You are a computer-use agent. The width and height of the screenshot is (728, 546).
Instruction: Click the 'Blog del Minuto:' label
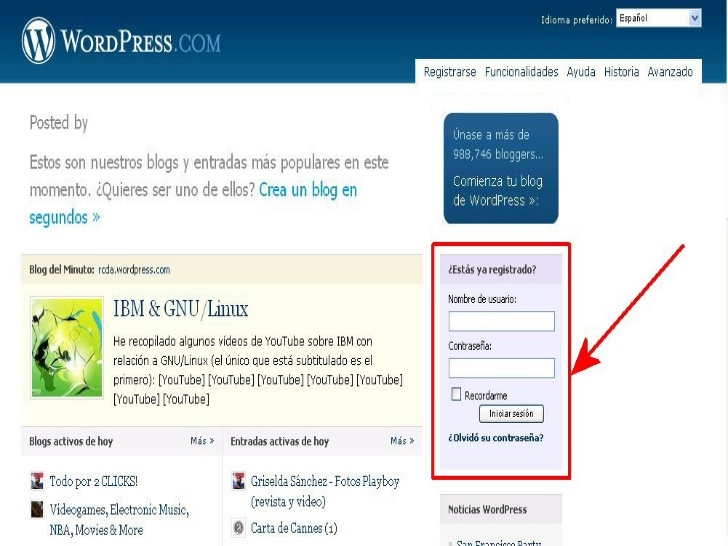(x=62, y=270)
